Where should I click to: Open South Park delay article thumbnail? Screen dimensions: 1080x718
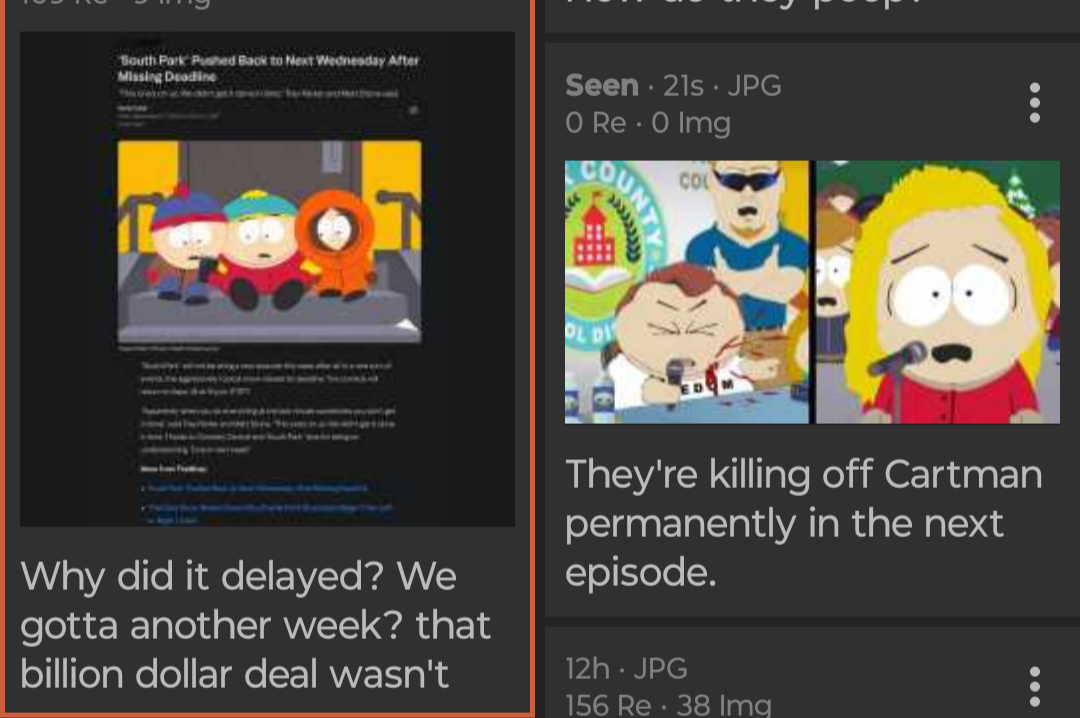pos(267,279)
